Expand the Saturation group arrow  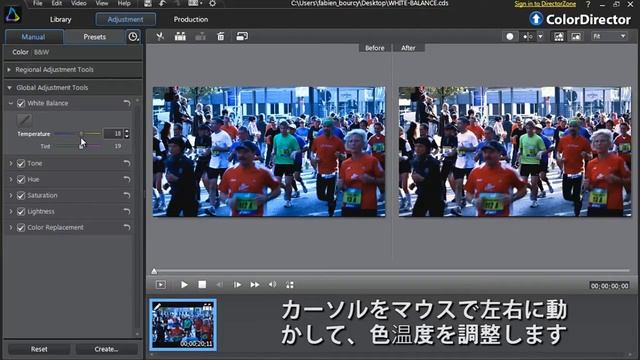(11, 196)
